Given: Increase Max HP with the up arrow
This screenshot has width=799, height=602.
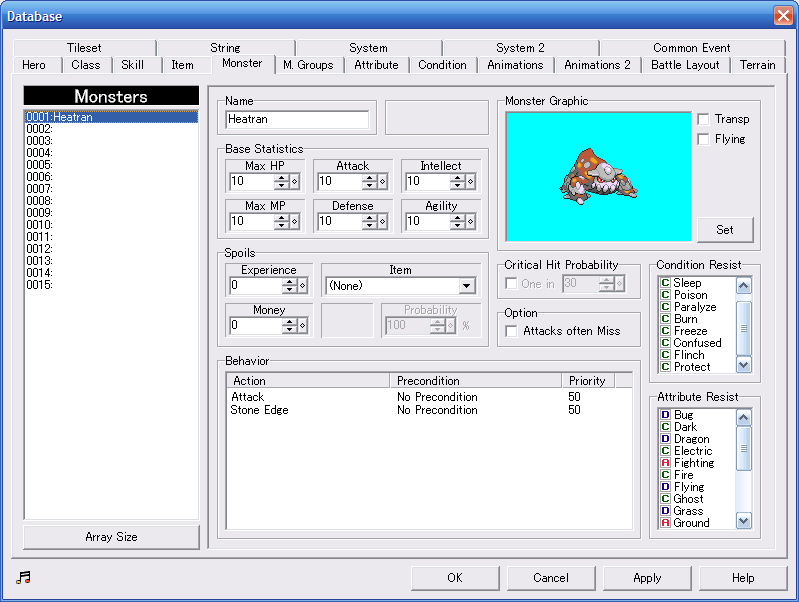Looking at the screenshot, I should 281,178.
